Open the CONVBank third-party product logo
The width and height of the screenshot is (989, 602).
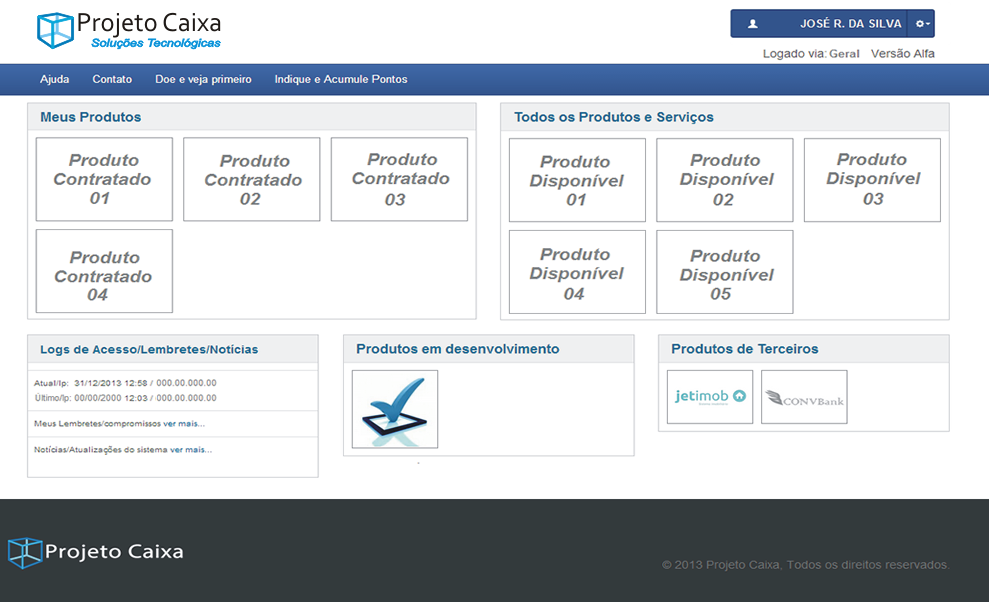pyautogui.click(x=804, y=397)
